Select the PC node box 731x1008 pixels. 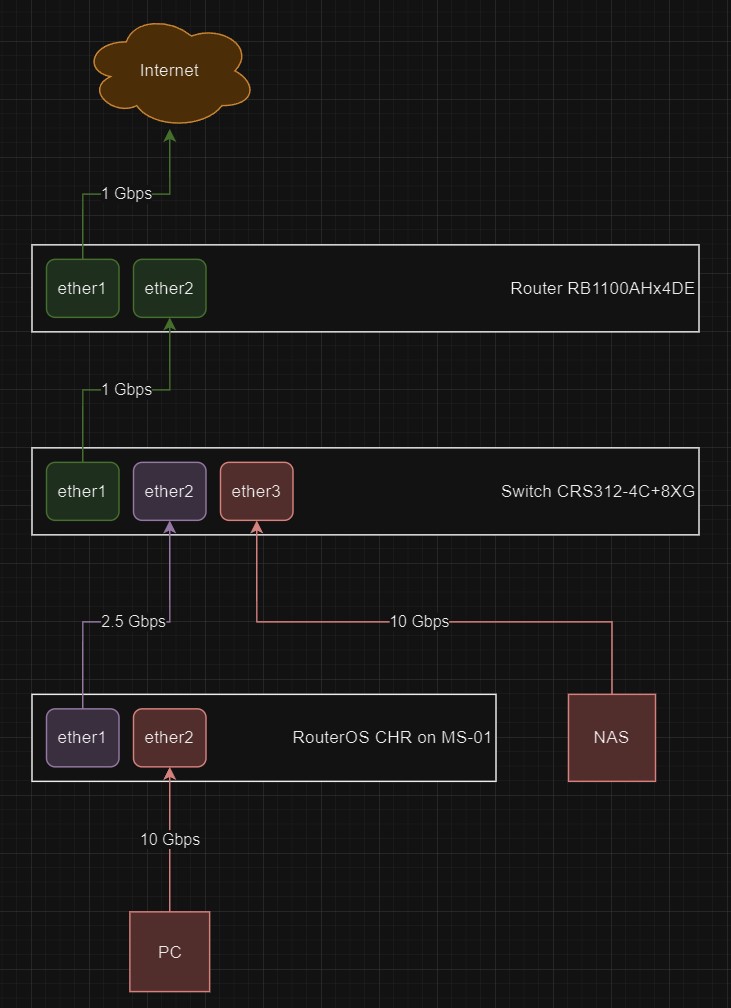169,951
